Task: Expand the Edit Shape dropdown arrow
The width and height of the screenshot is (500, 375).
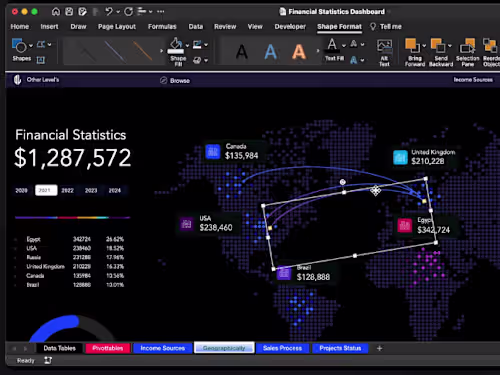Action: pos(50,44)
